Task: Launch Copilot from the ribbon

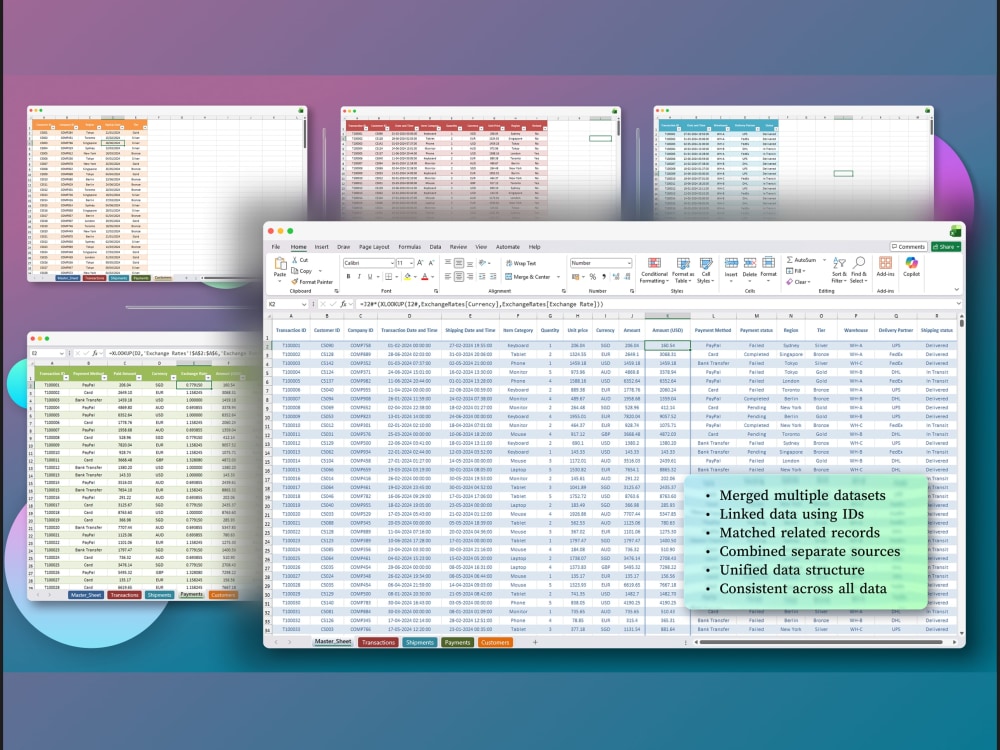Action: [911, 267]
